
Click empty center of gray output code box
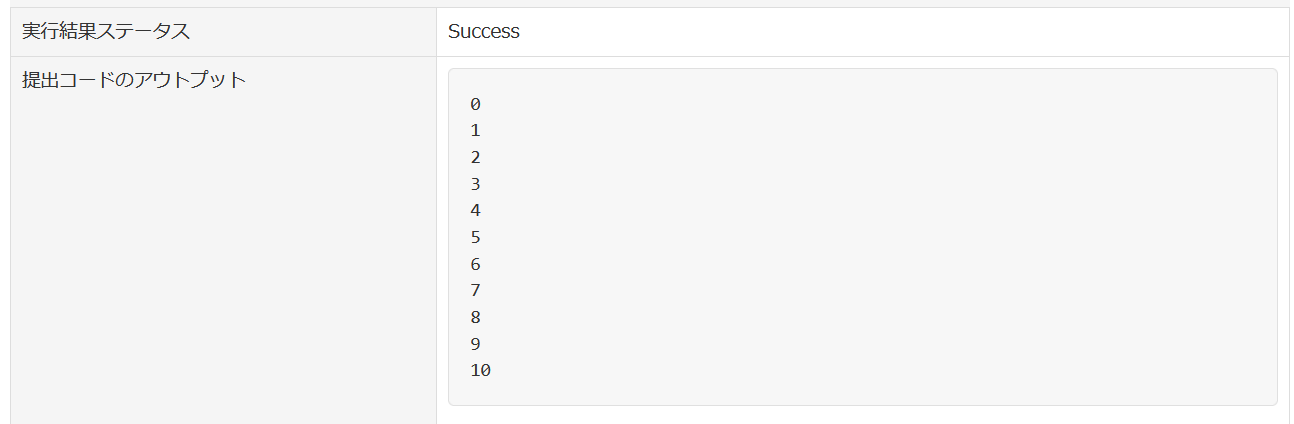pyautogui.click(x=862, y=237)
